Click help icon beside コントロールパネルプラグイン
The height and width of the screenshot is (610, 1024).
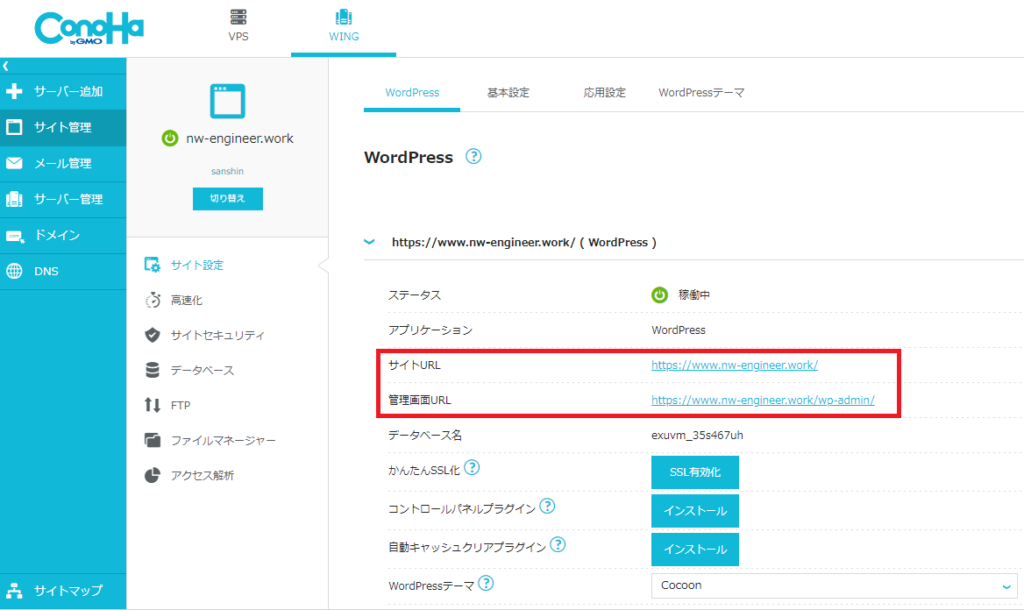tap(547, 506)
